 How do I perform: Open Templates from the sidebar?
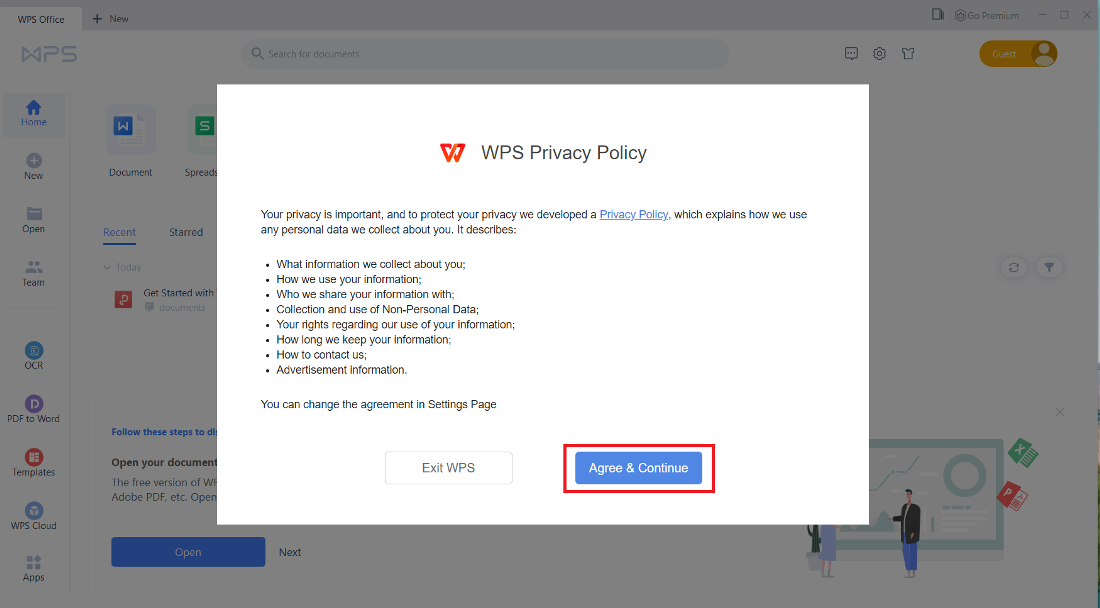pyautogui.click(x=34, y=462)
